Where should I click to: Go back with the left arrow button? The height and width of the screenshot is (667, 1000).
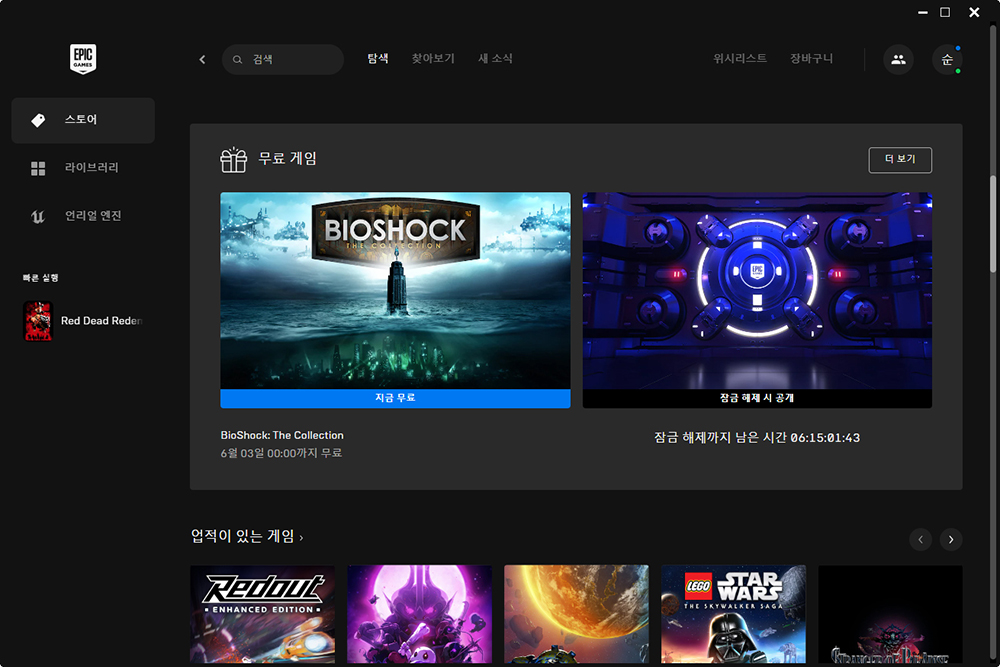(x=202, y=59)
